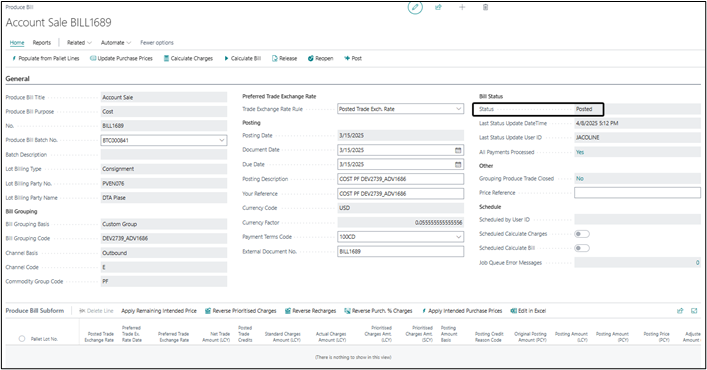Click Bill Grouping Code DEV2739_ADV1686
The image size is (707, 370).
[x=125, y=238]
